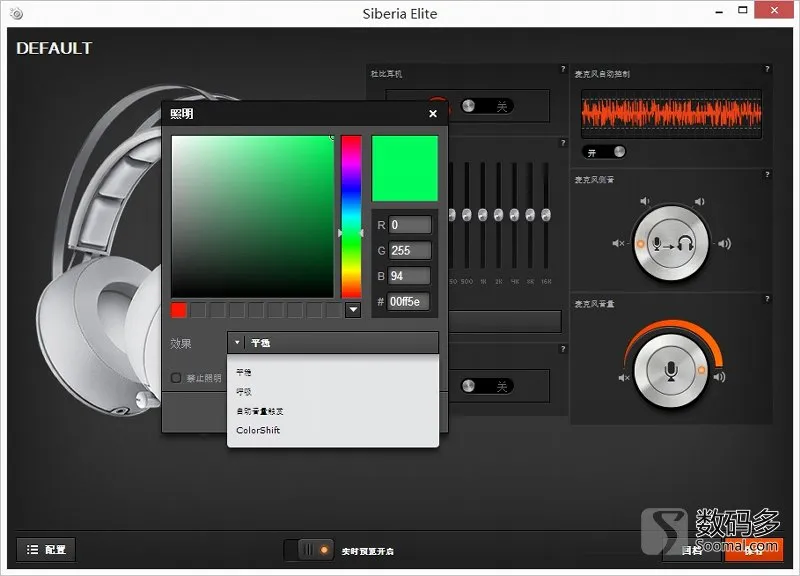800x576 pixels.
Task: Click the 500 equalizer band label
Action: [x=467, y=282]
